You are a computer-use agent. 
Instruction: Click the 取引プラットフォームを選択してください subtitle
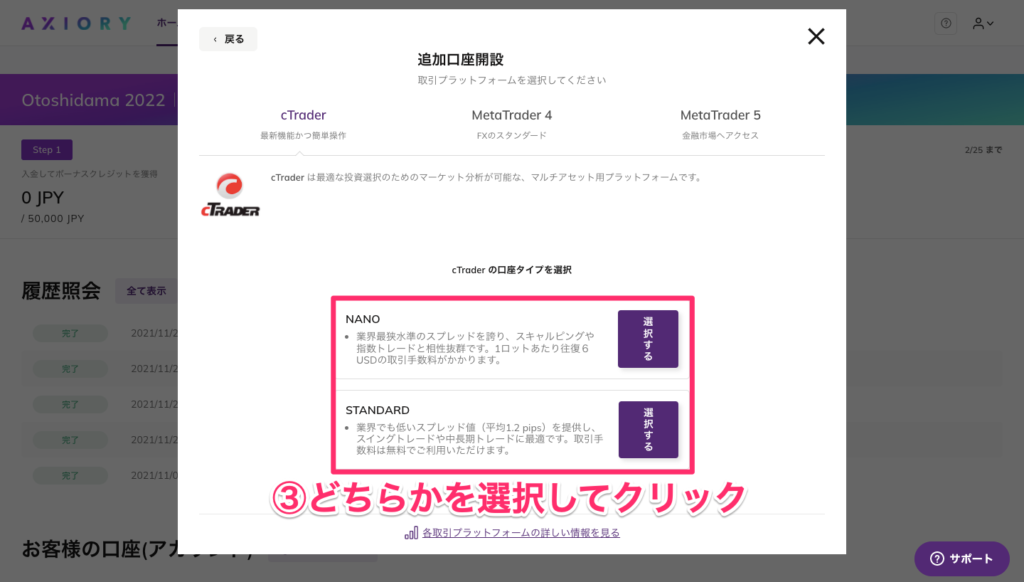pos(512,80)
